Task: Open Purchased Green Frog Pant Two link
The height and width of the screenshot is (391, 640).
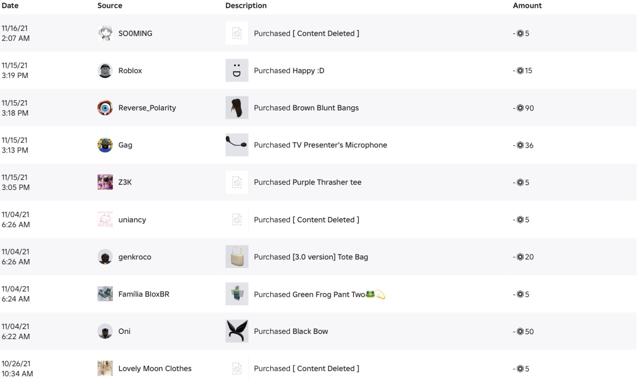Action: tap(319, 294)
